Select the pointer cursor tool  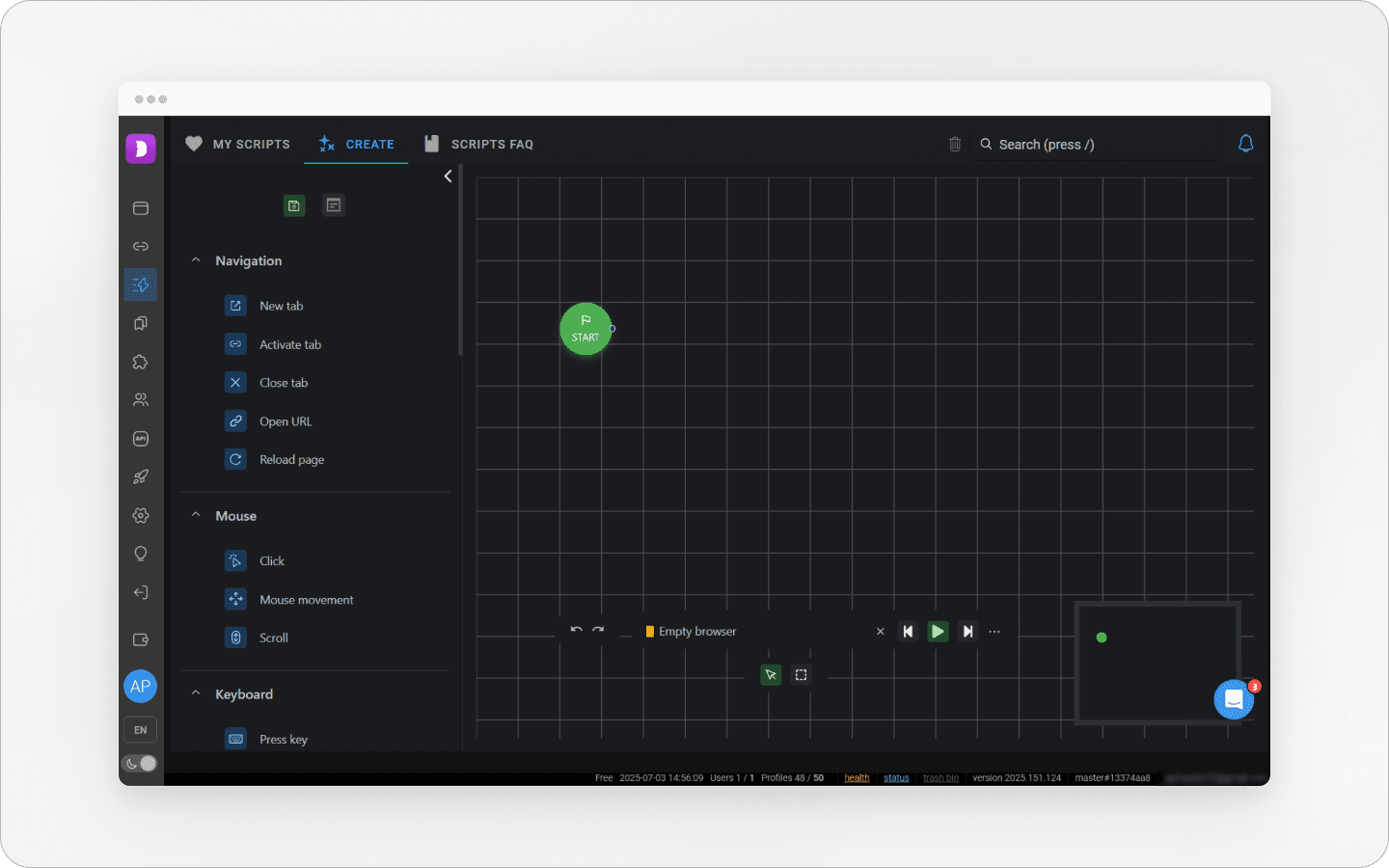(771, 675)
